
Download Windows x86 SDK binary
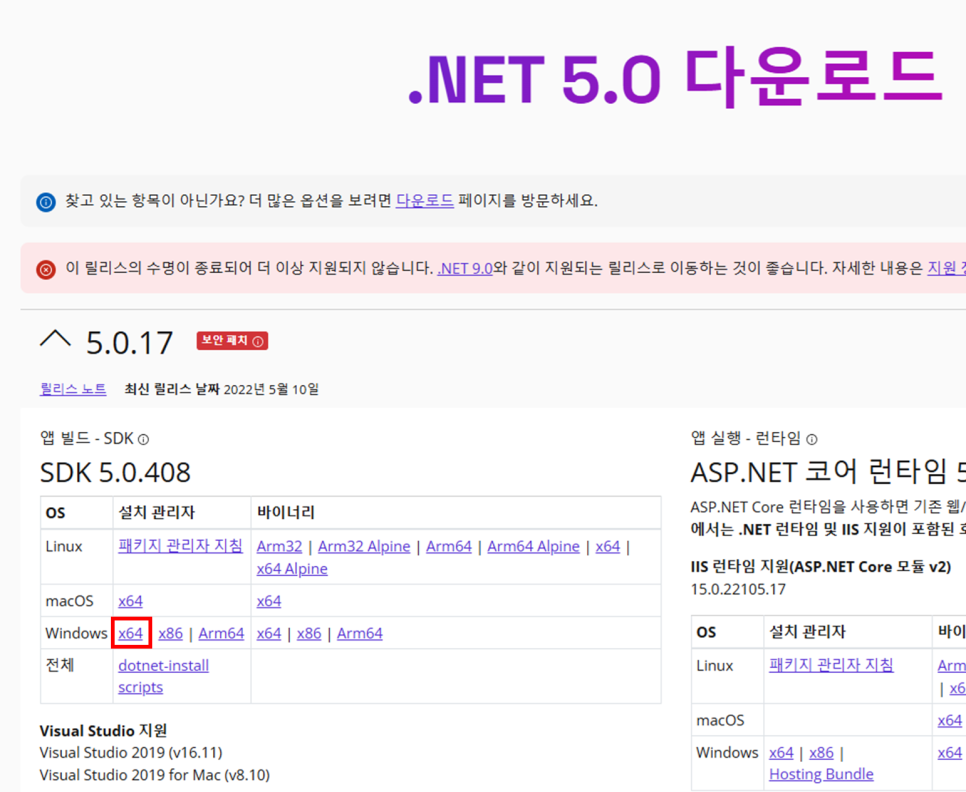pyautogui.click(x=309, y=633)
